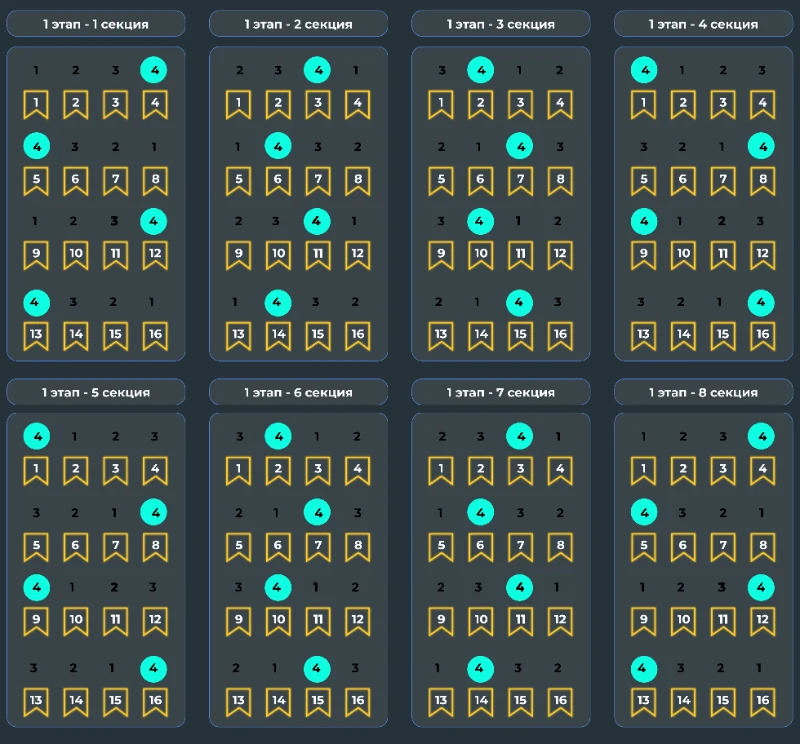800x744 pixels.
Task: Choose bookmark 6 in the 6 секция panel
Action: 278,547
